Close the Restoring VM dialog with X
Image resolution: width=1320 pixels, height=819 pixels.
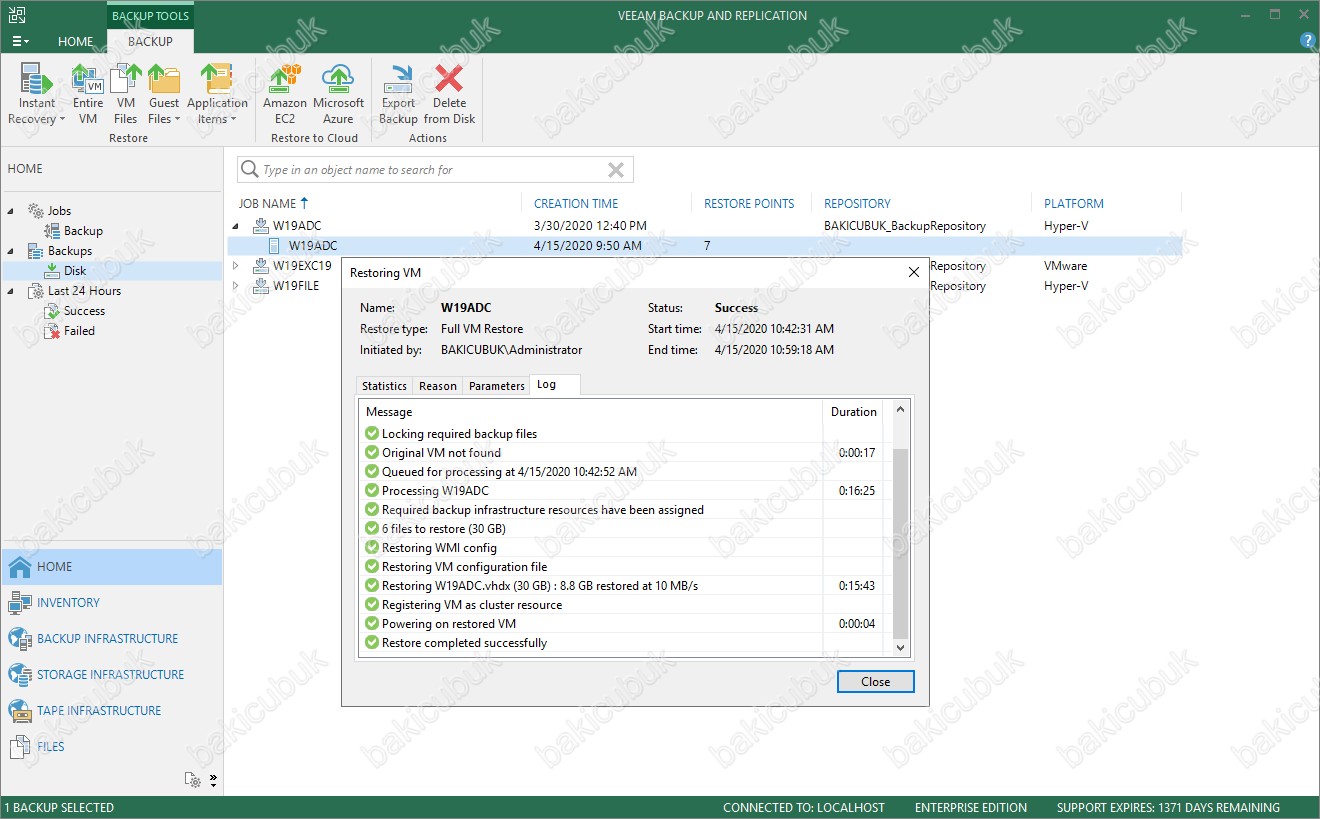point(913,272)
